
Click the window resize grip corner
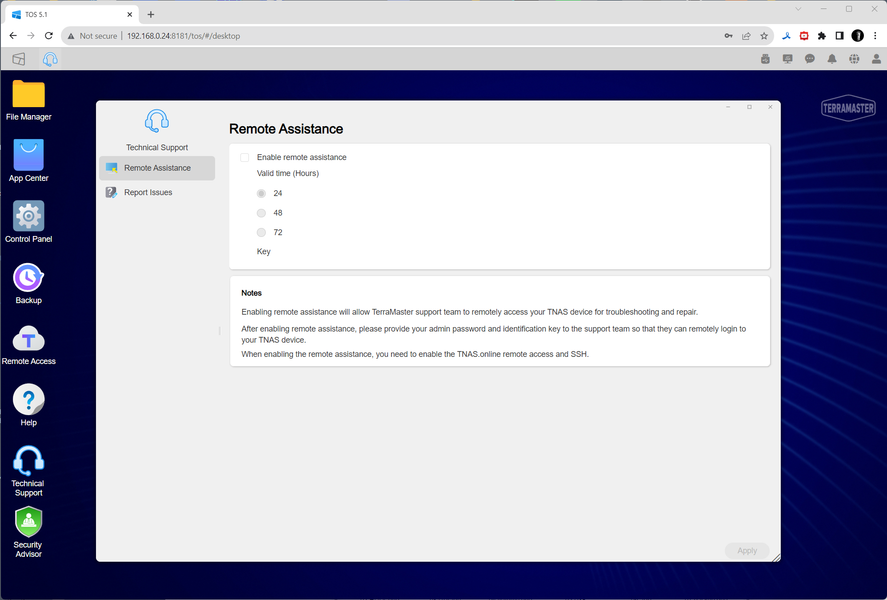coord(776,557)
